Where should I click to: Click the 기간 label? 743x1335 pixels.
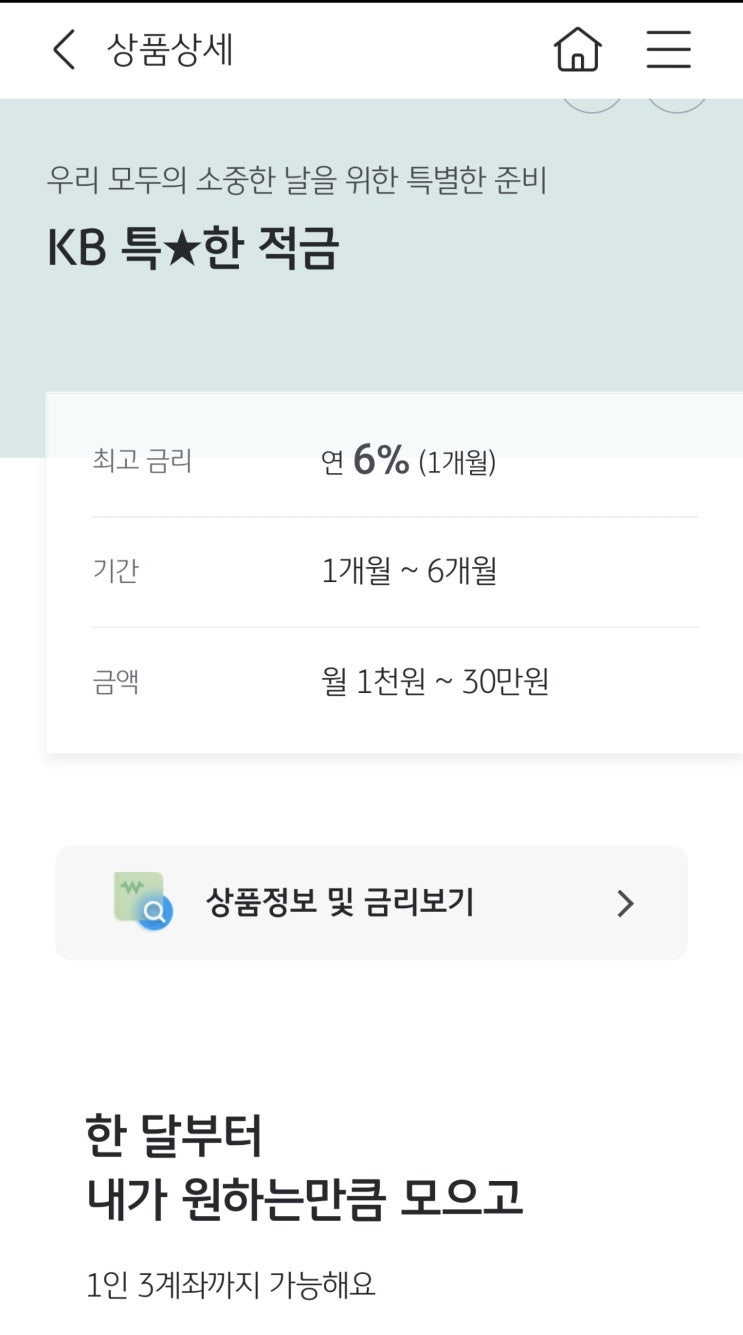116,572
